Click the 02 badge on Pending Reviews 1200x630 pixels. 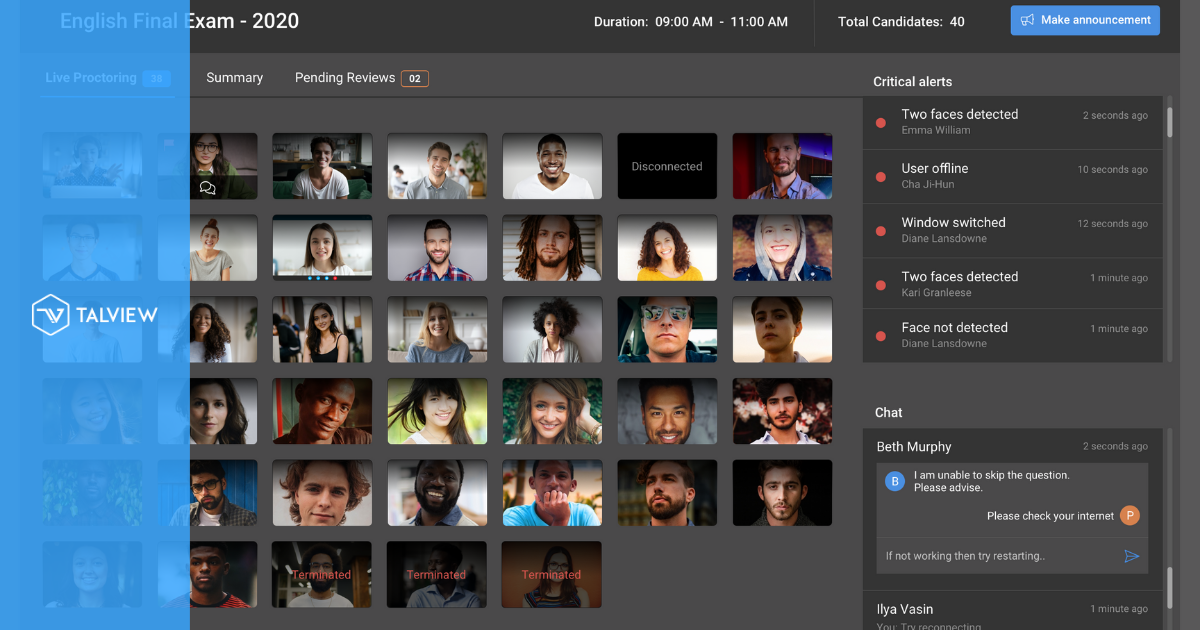point(415,78)
